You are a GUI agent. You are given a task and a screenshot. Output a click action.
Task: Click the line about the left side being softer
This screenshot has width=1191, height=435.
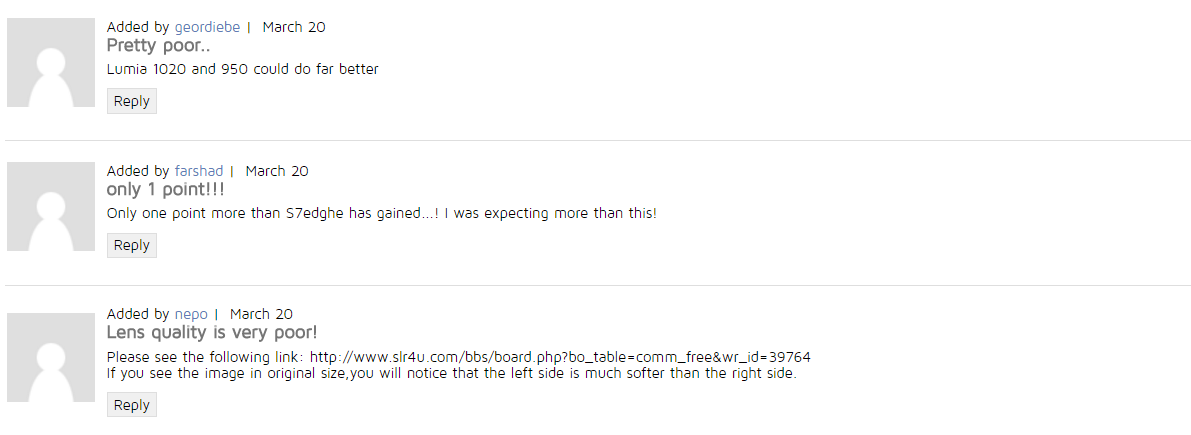point(452,374)
